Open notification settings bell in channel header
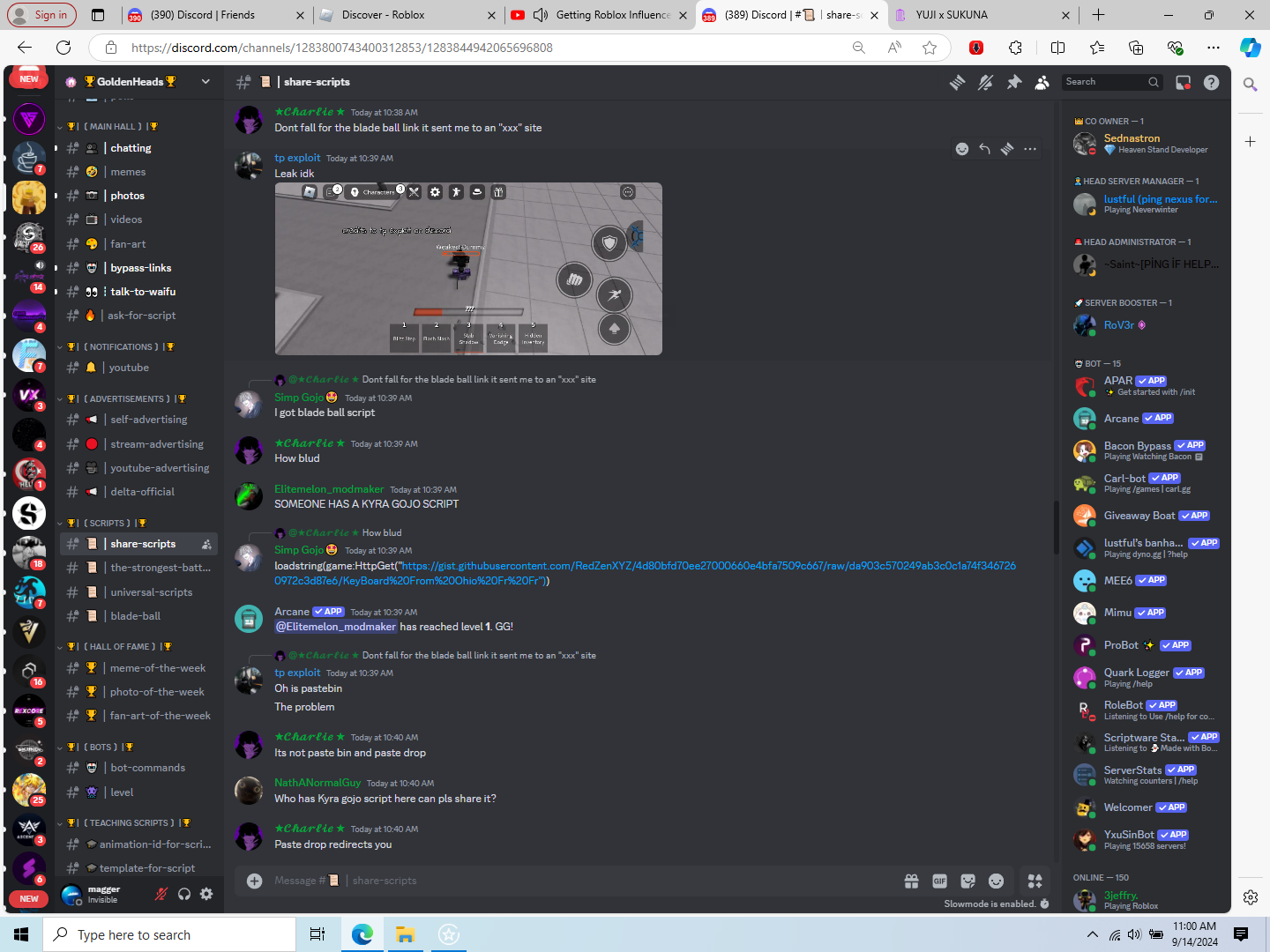This screenshot has width=1270, height=952. tap(986, 82)
